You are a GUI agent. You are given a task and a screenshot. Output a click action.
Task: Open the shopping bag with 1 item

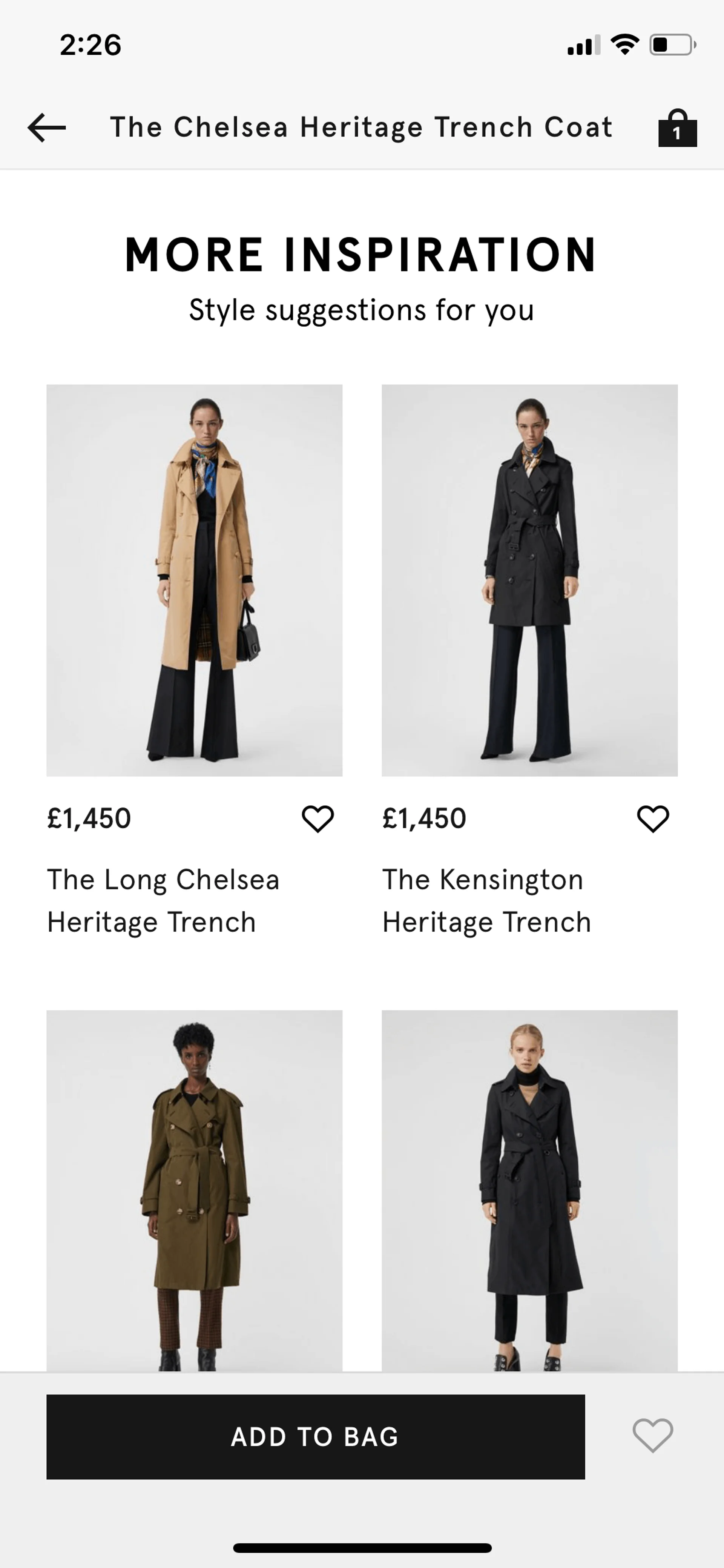pos(677,128)
